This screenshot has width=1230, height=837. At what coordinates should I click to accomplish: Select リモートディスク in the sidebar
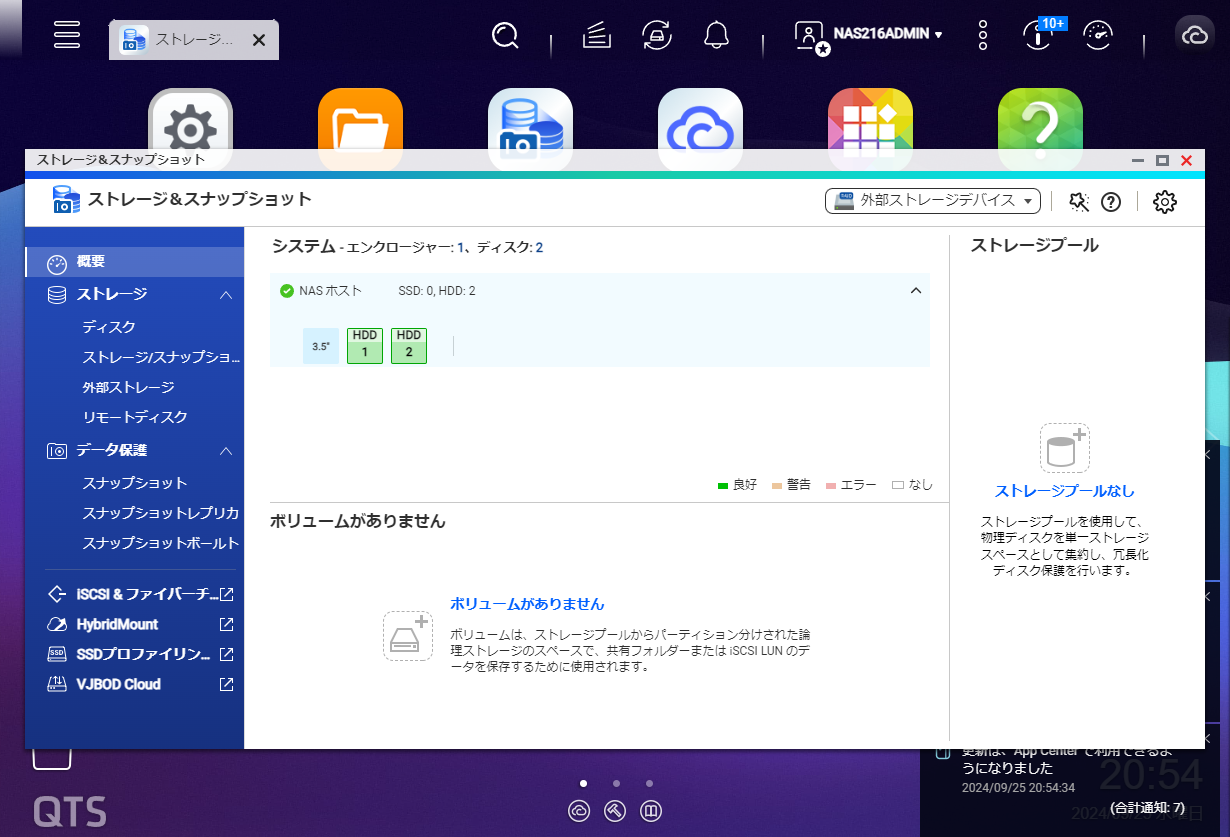[135, 417]
